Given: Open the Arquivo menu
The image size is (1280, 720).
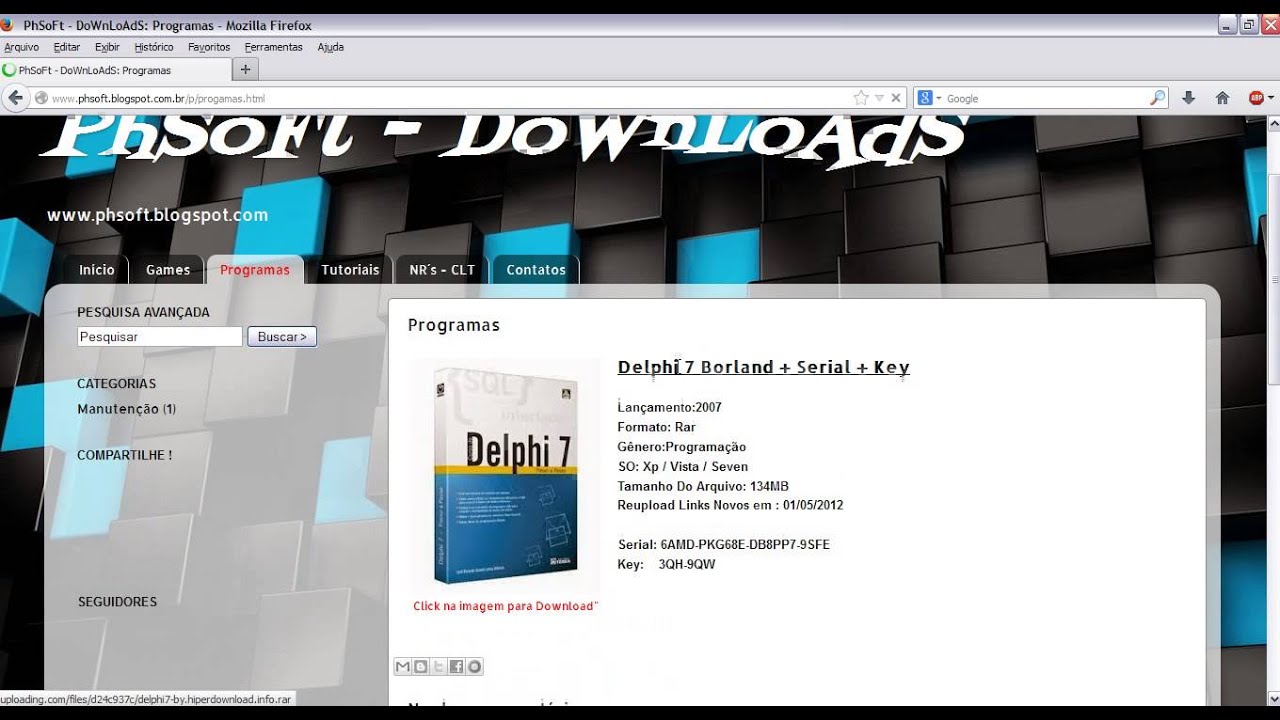Looking at the screenshot, I should pos(21,47).
